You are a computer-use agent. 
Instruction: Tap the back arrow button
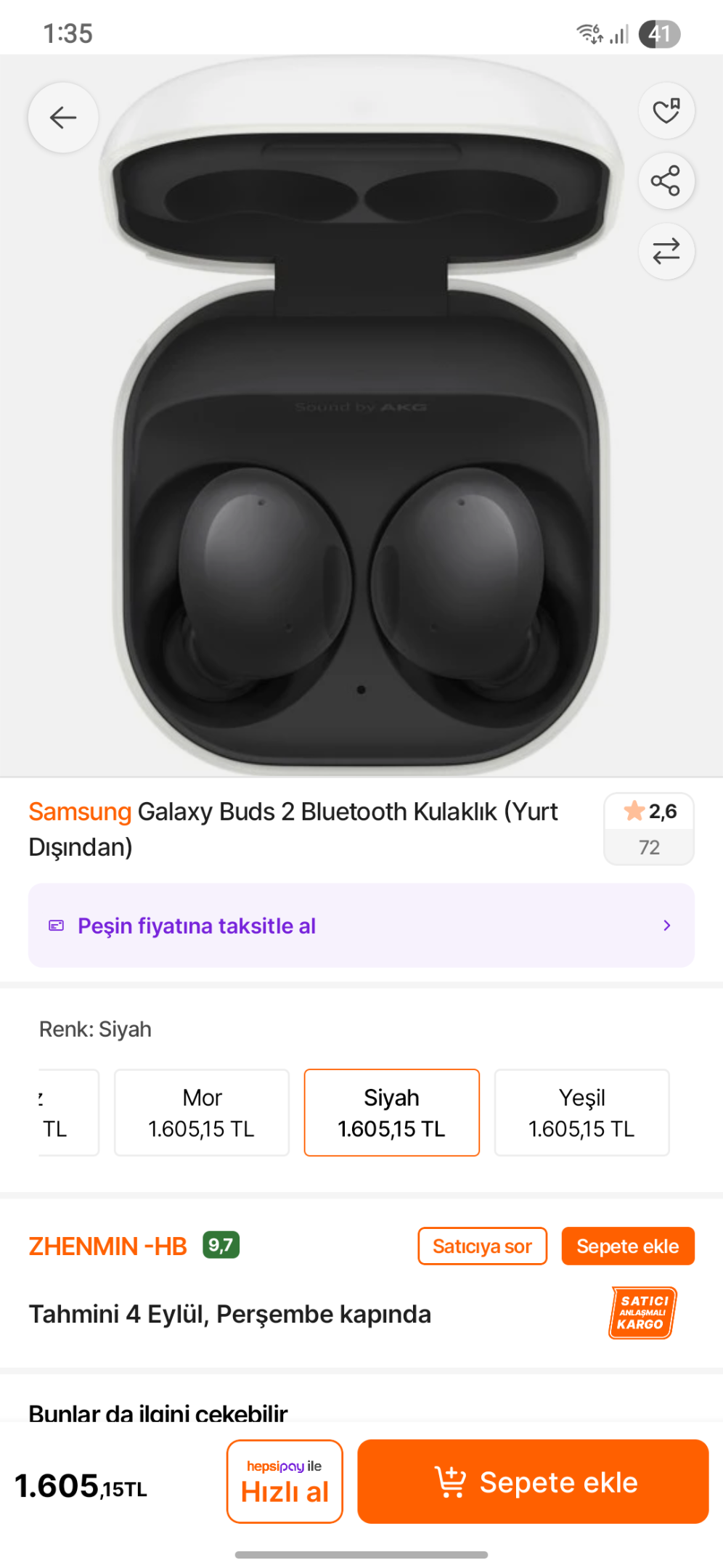pyautogui.click(x=63, y=118)
